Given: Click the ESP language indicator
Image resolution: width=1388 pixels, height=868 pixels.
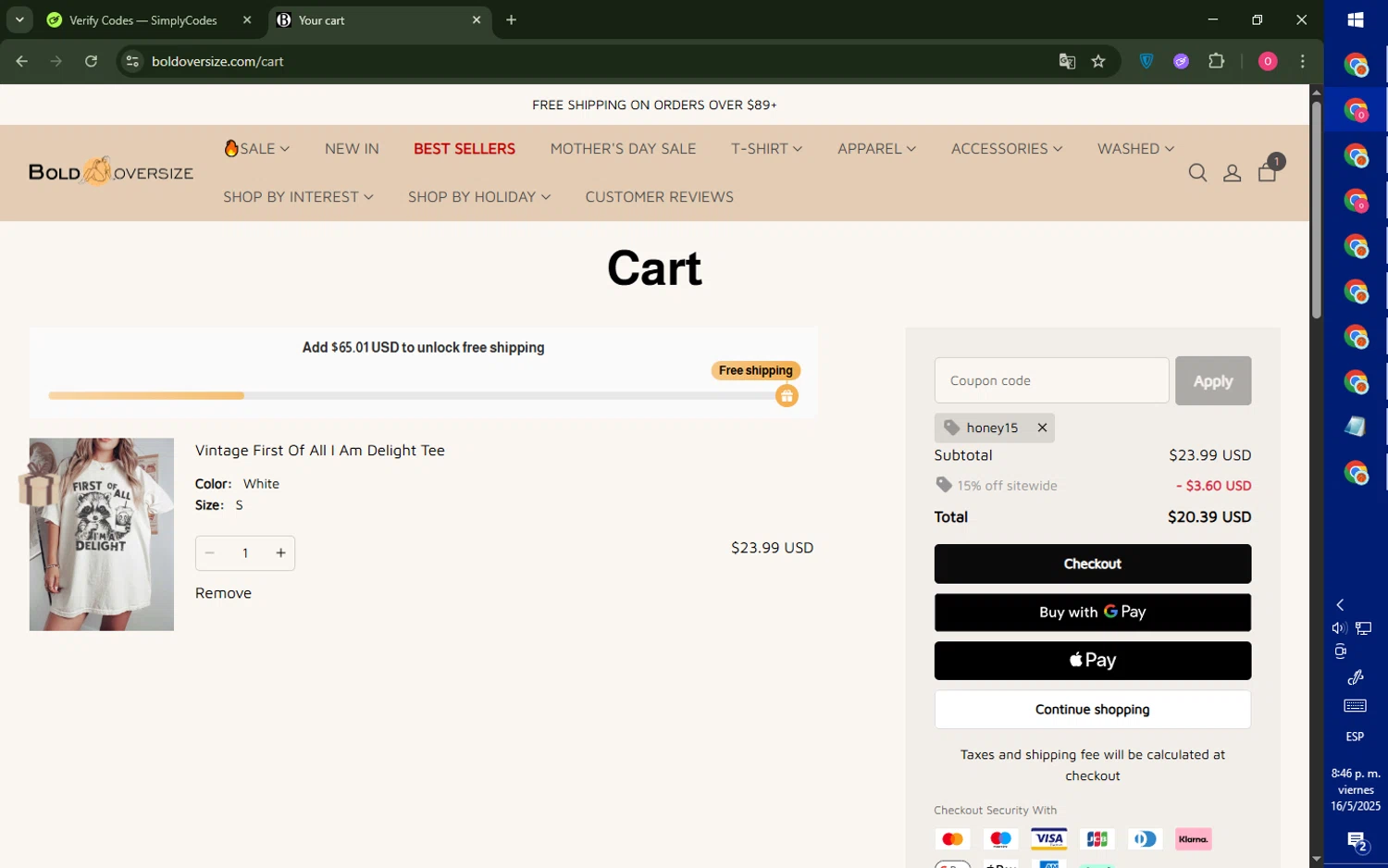Looking at the screenshot, I should [1355, 737].
